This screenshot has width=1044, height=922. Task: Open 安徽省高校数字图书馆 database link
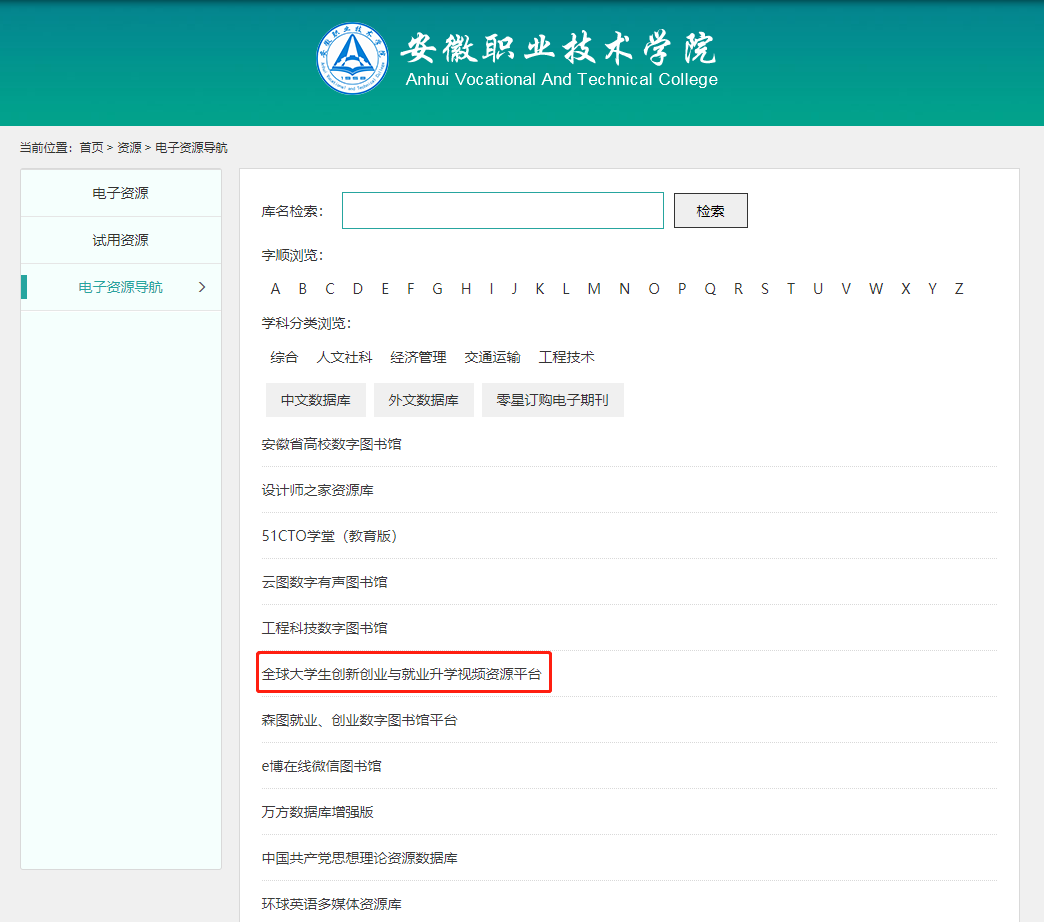tap(331, 444)
